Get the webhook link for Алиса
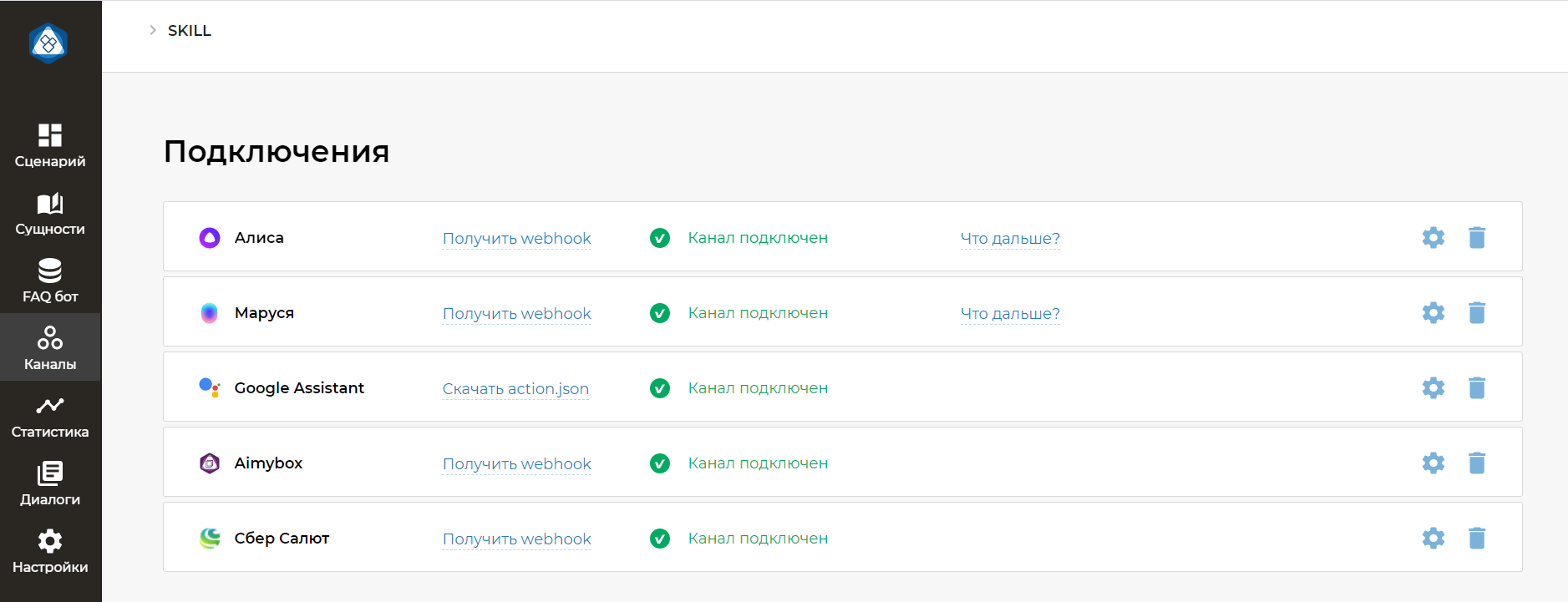The width and height of the screenshot is (1568, 602). [516, 239]
